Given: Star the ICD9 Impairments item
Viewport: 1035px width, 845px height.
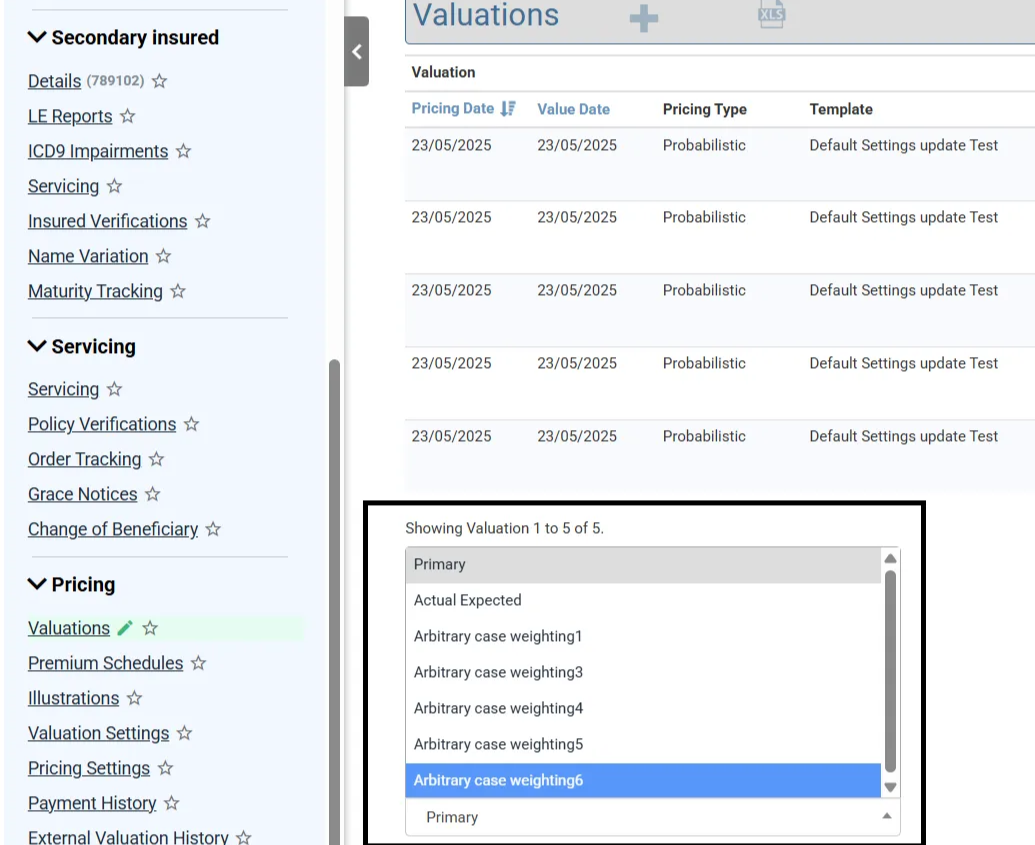Looking at the screenshot, I should [x=183, y=151].
